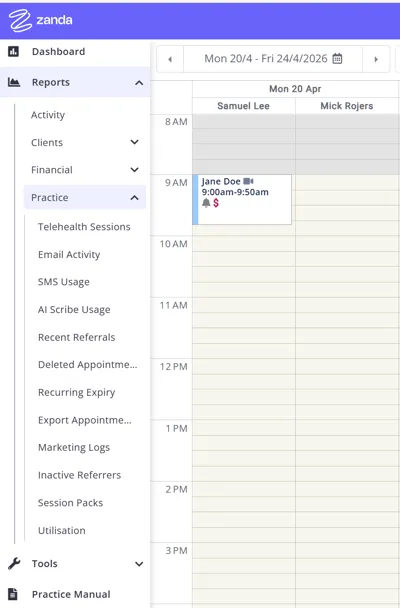The height and width of the screenshot is (608, 400).
Task: Click the video camera icon on Jane Doe appointment
Action: coord(248,181)
